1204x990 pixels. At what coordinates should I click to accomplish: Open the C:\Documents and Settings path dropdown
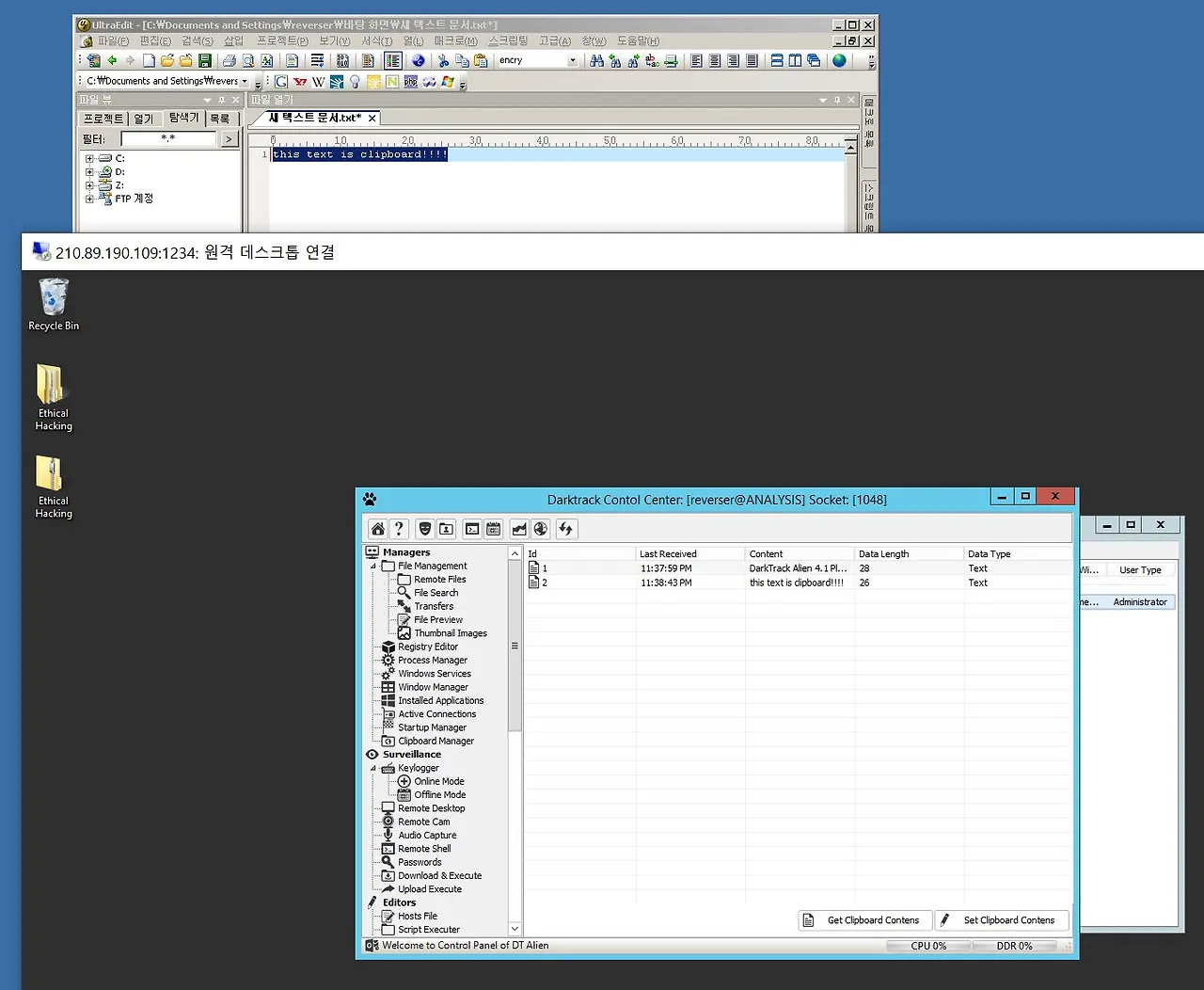pyautogui.click(x=246, y=82)
